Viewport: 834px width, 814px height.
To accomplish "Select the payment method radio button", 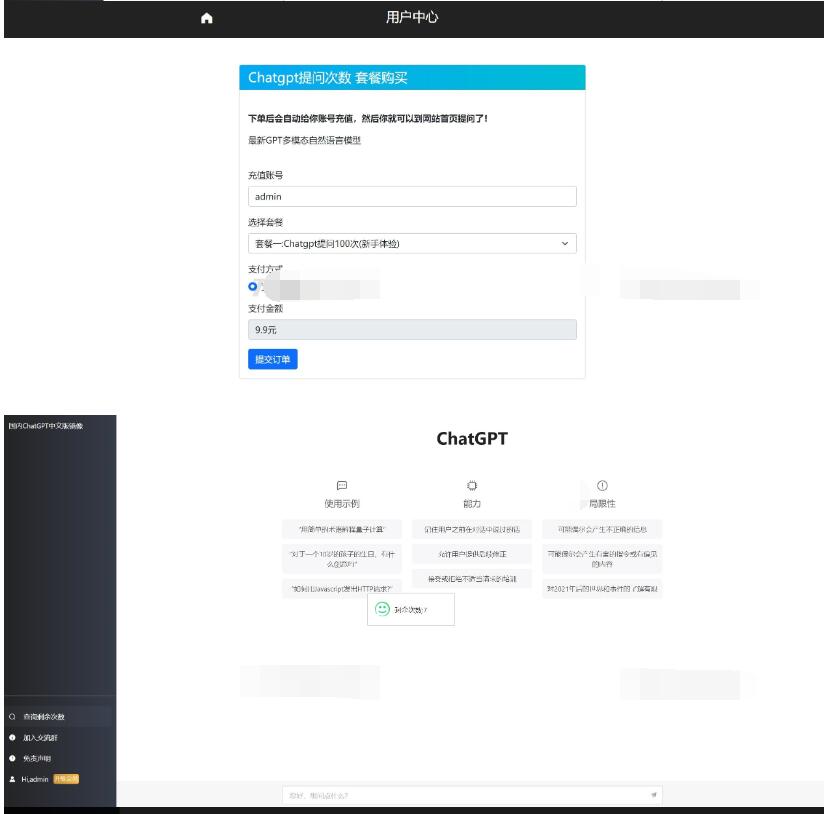I will point(253,287).
